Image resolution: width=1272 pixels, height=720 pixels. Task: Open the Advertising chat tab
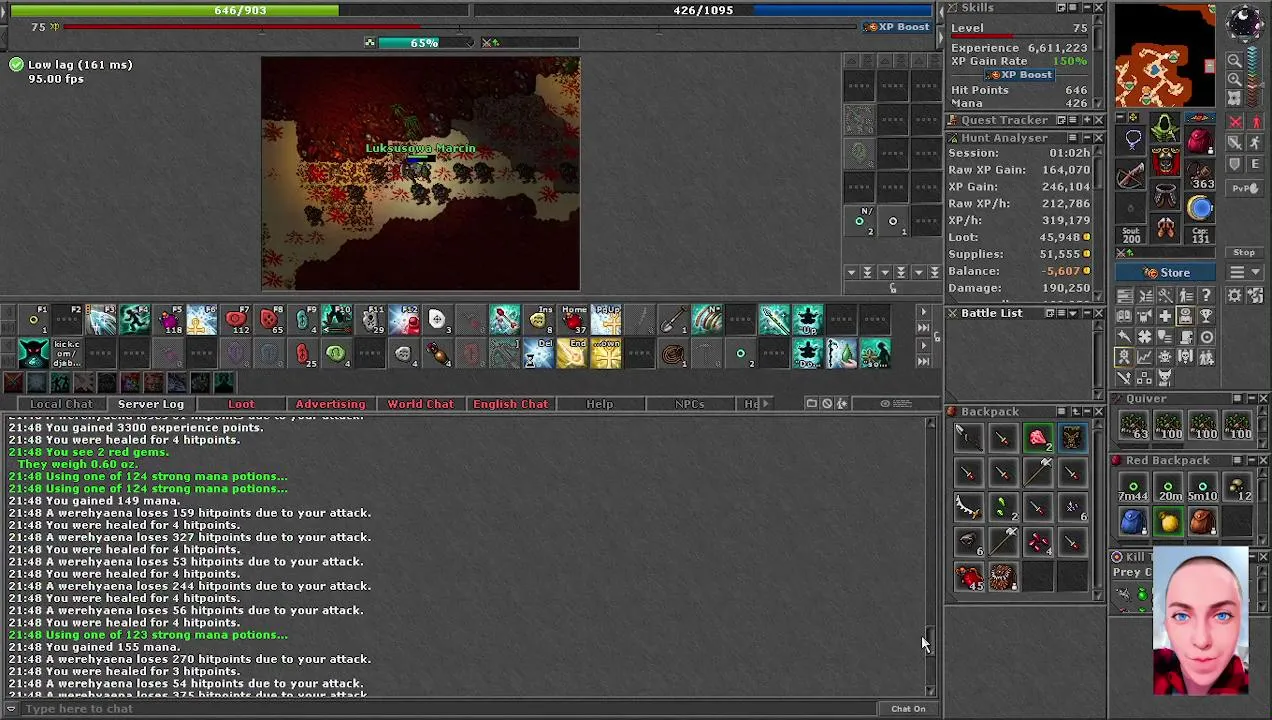point(330,404)
